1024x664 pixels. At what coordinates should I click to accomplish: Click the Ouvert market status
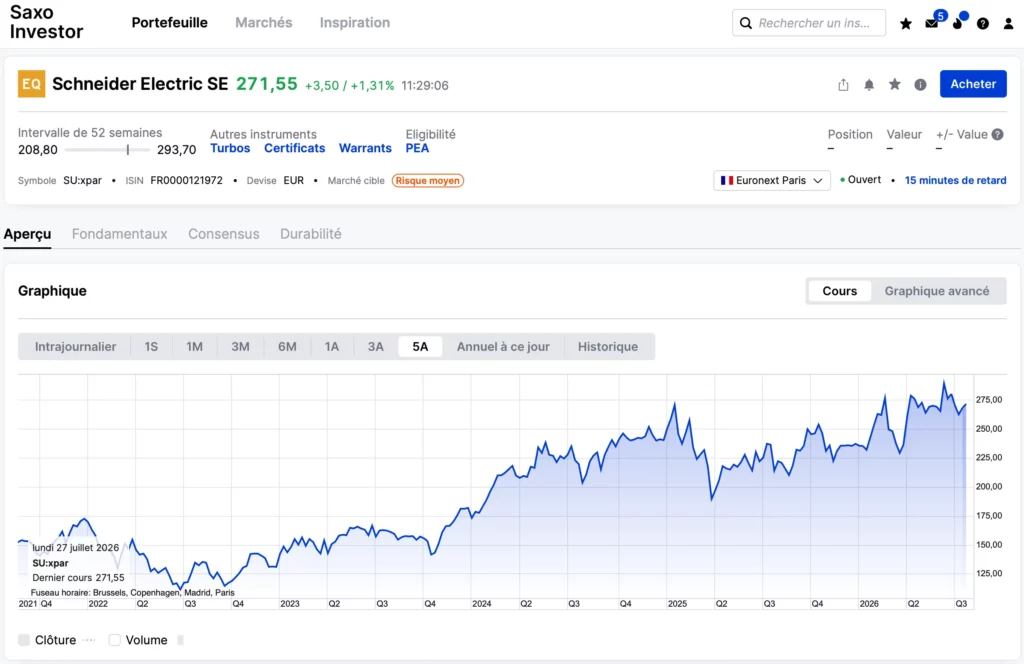(864, 180)
